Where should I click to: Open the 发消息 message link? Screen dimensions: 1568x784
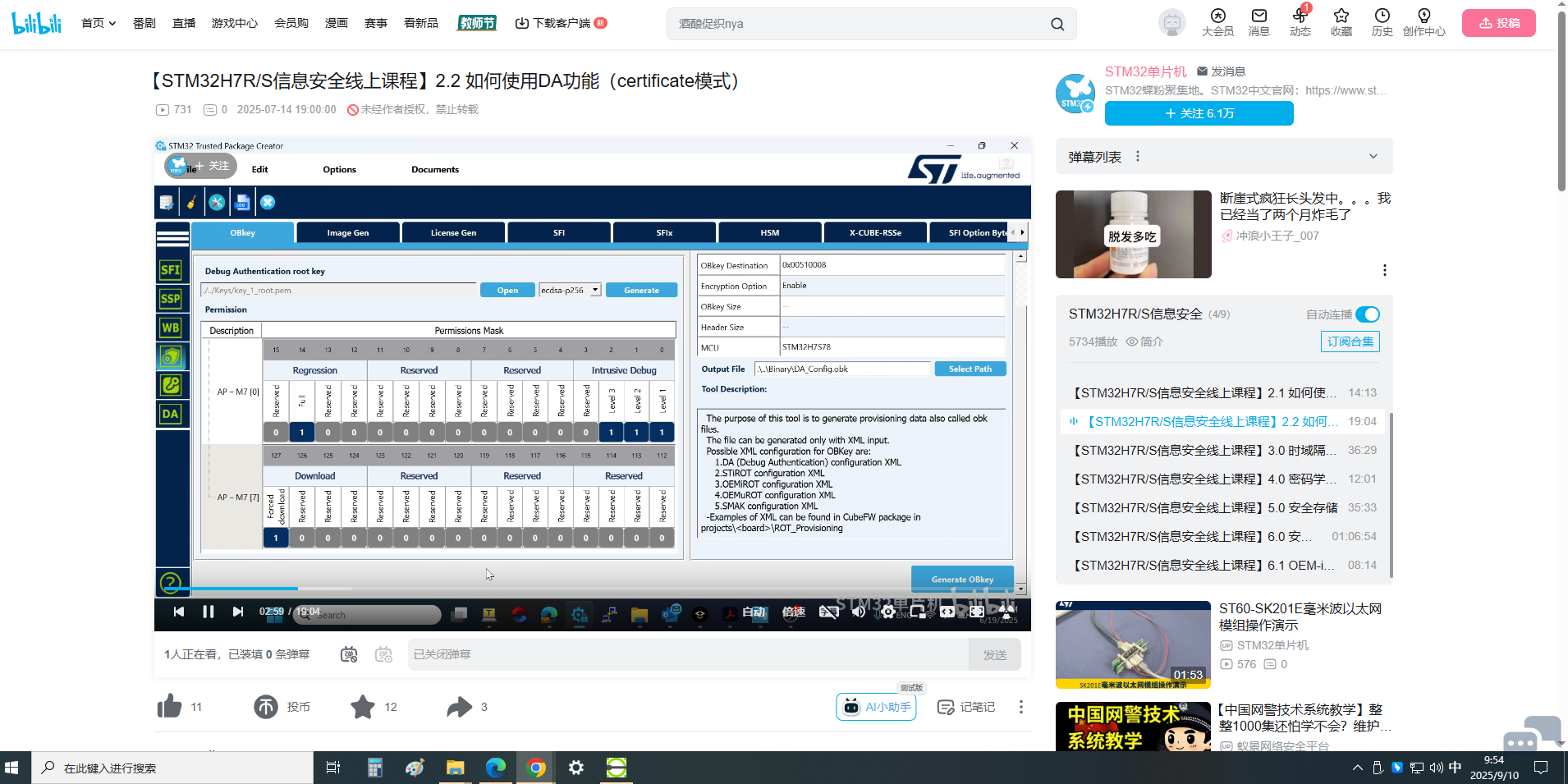[x=1222, y=71]
